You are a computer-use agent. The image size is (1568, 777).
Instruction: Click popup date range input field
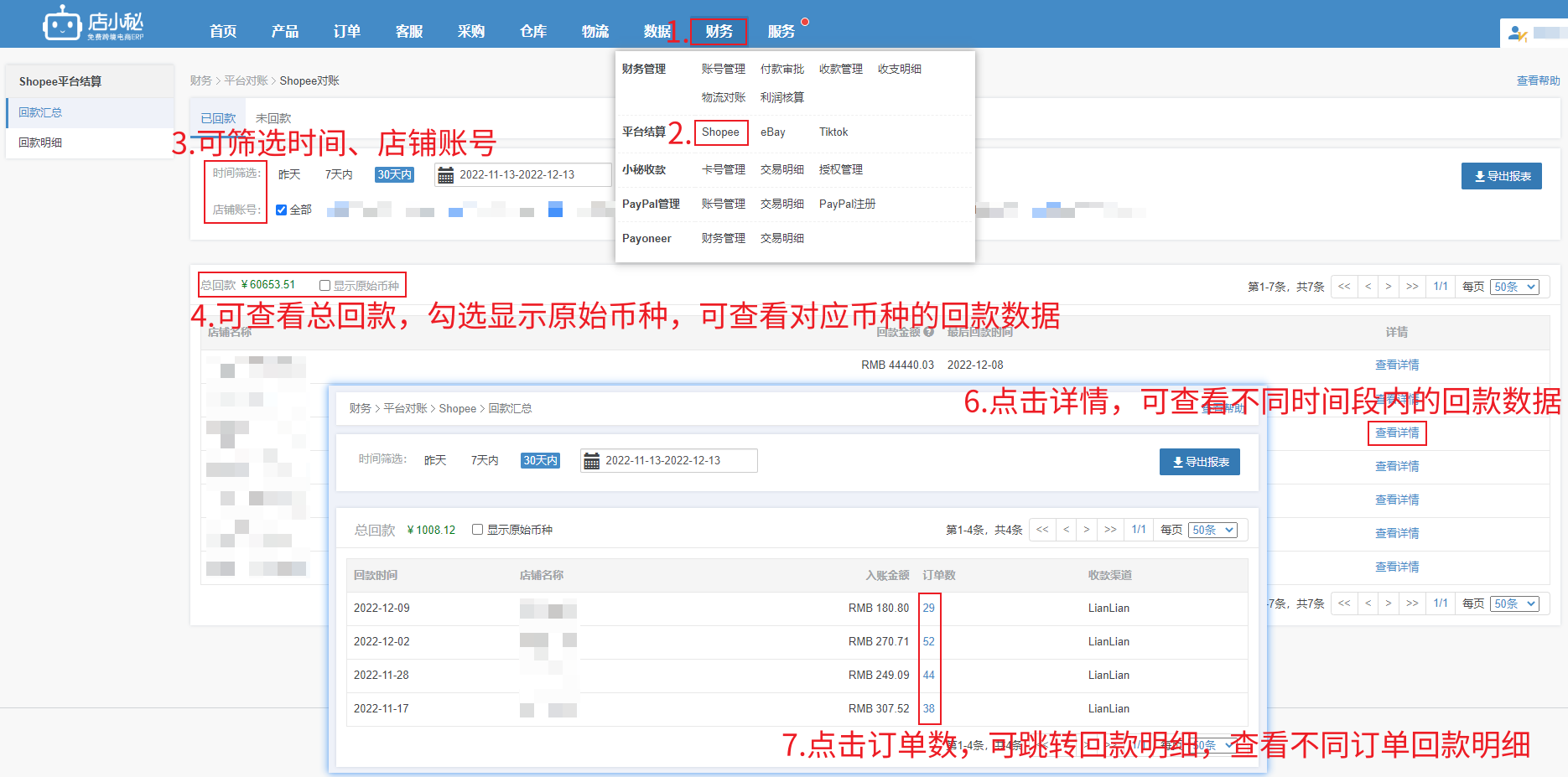[669, 460]
